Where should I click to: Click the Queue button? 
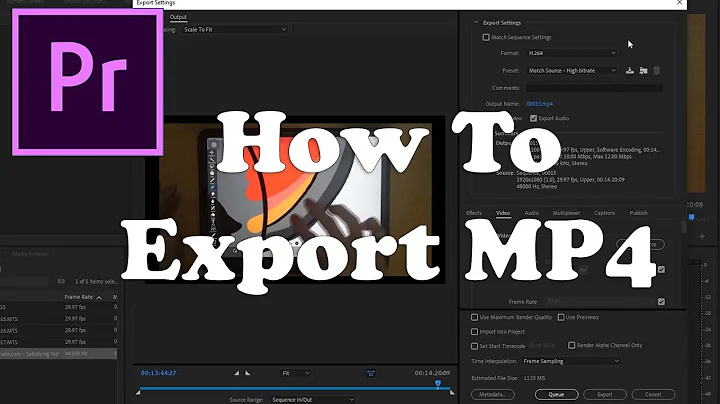pyautogui.click(x=556, y=394)
